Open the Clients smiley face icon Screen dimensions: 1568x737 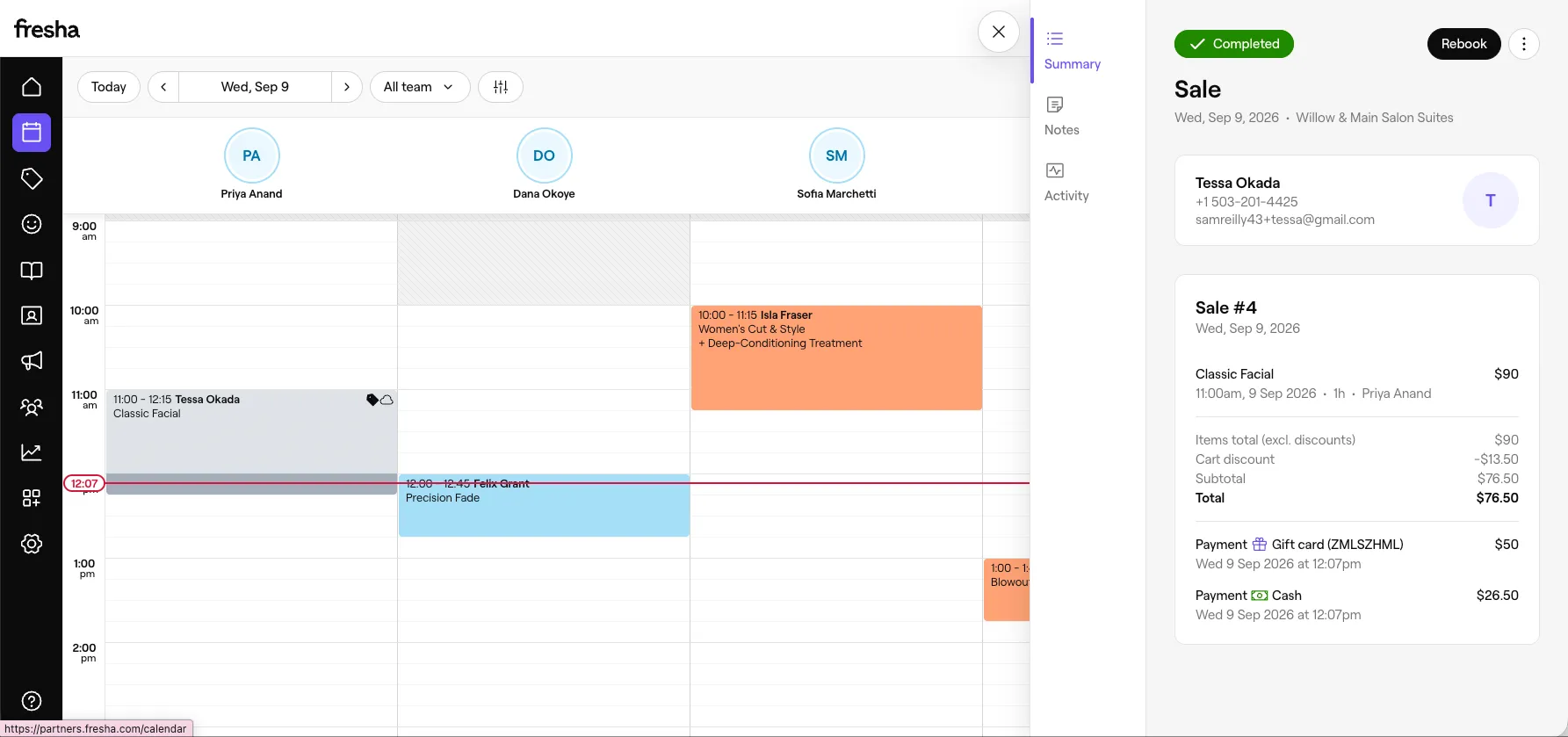click(x=32, y=224)
